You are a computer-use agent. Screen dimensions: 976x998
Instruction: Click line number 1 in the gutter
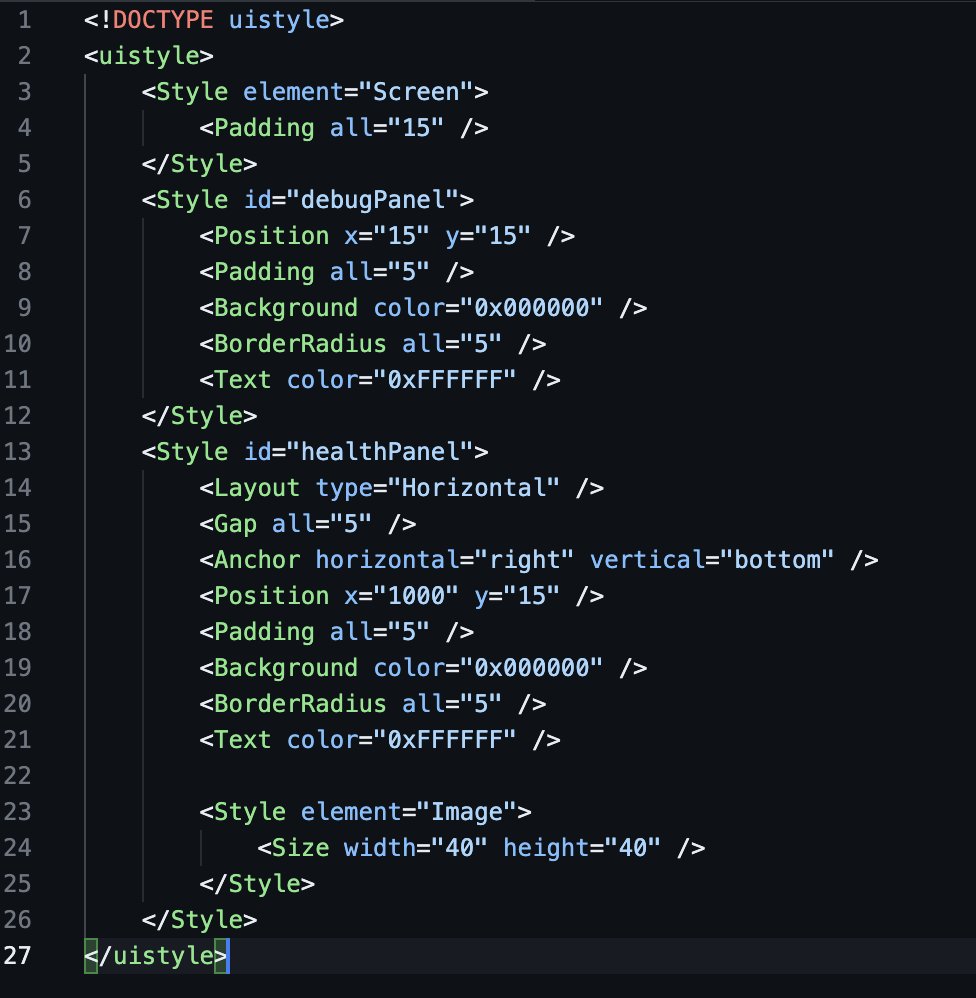24,20
